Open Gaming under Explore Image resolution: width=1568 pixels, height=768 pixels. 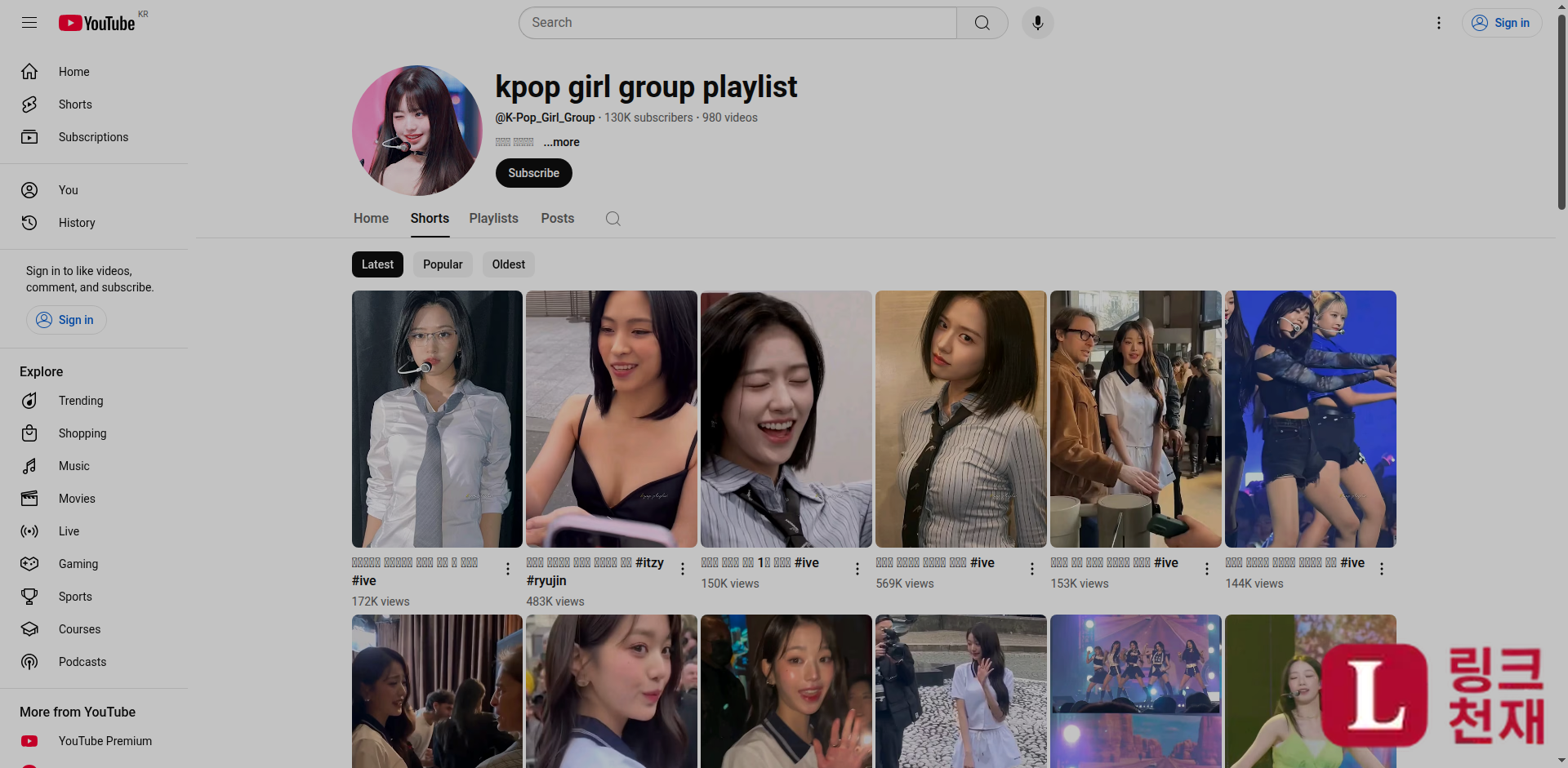94,564
